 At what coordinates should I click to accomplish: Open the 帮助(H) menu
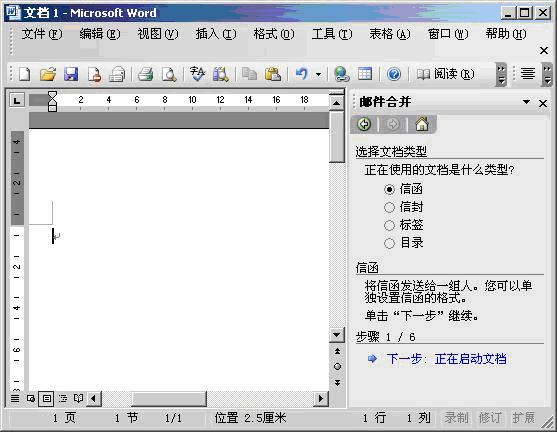[x=506, y=34]
